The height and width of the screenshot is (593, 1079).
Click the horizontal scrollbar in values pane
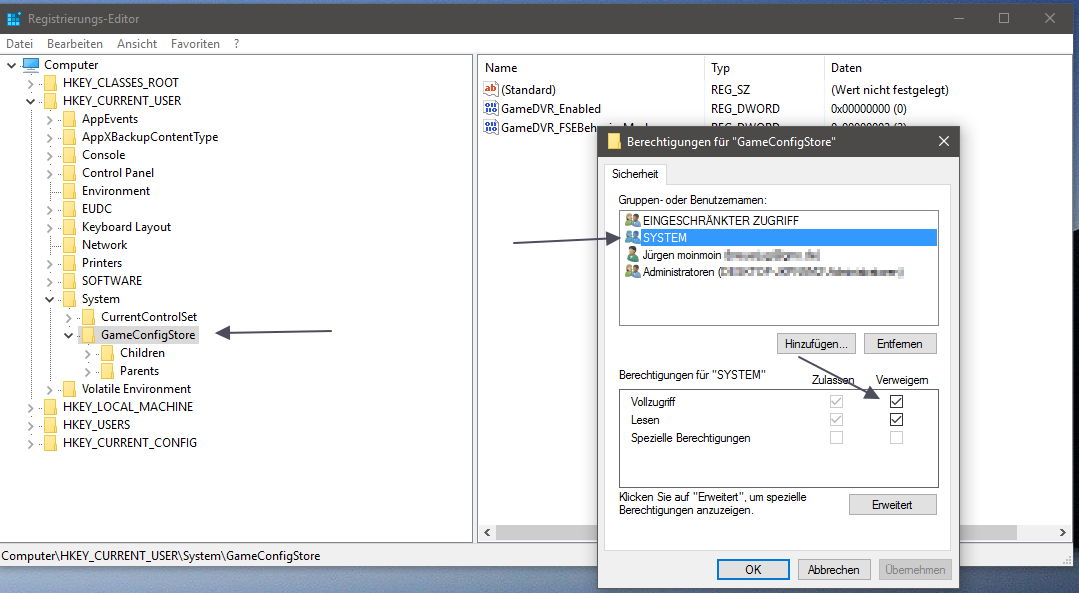pyautogui.click(x=540, y=532)
